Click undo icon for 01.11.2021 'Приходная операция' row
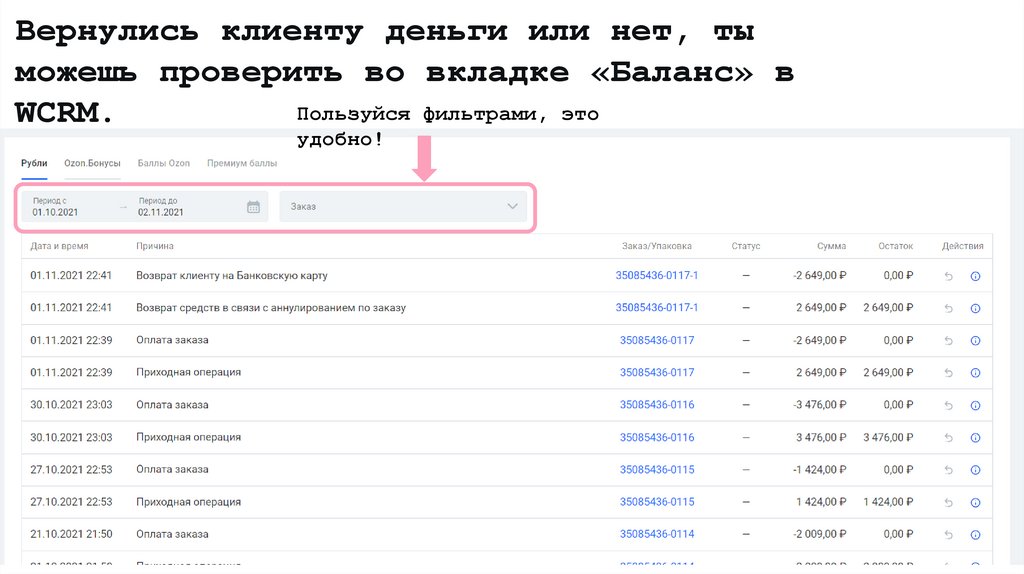Screen dimensions: 1024x574 tap(948, 373)
